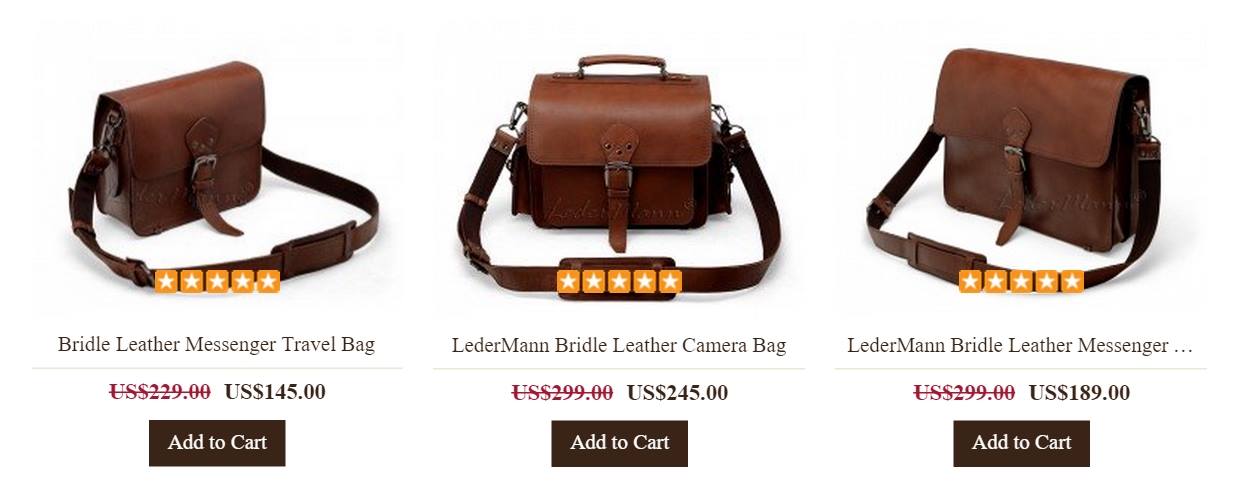Screen dimensions: 1251x494
Task: Click the crossed-out US$229.00 price
Action: (x=160, y=392)
